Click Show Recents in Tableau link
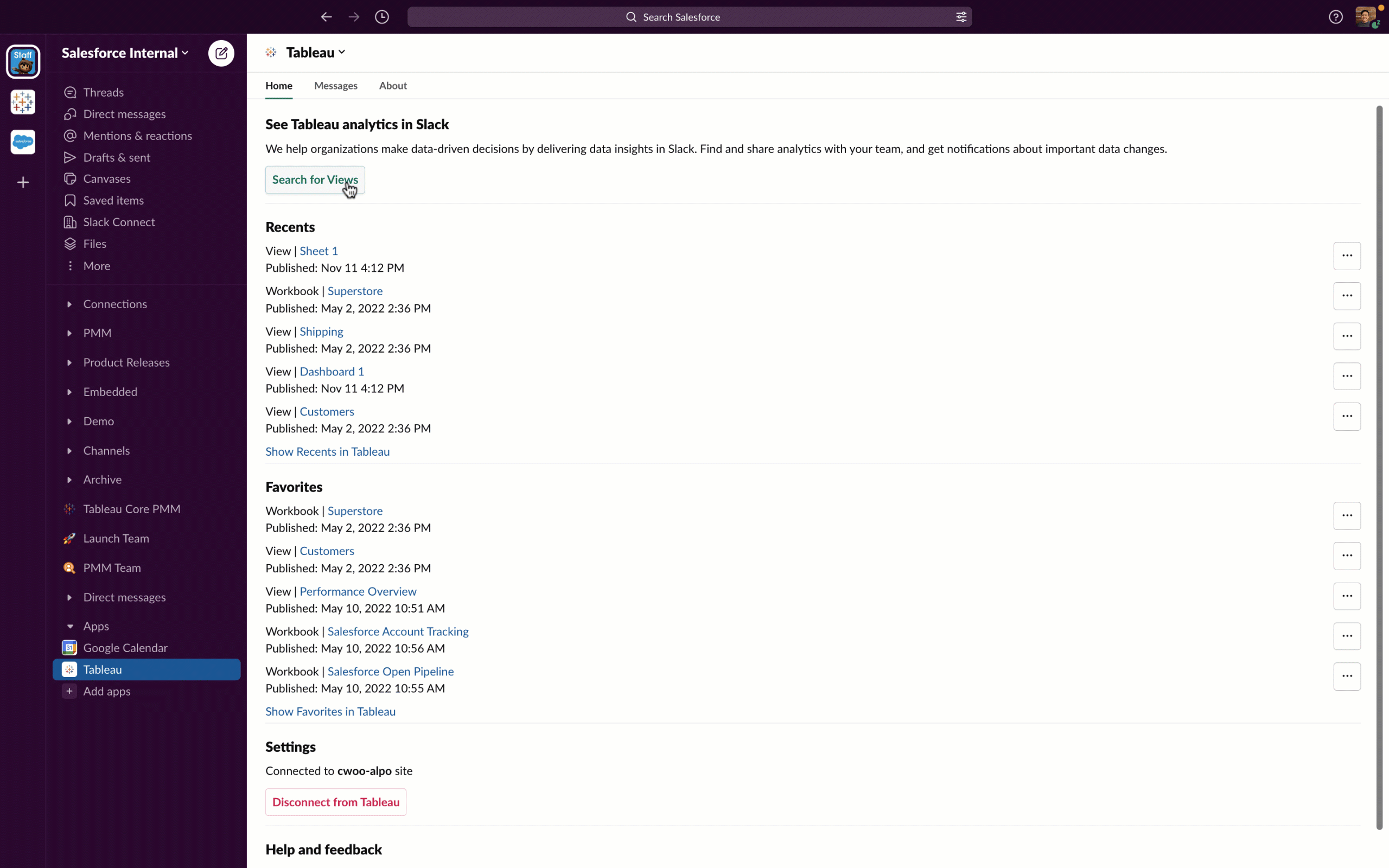The height and width of the screenshot is (868, 1389). tap(327, 451)
